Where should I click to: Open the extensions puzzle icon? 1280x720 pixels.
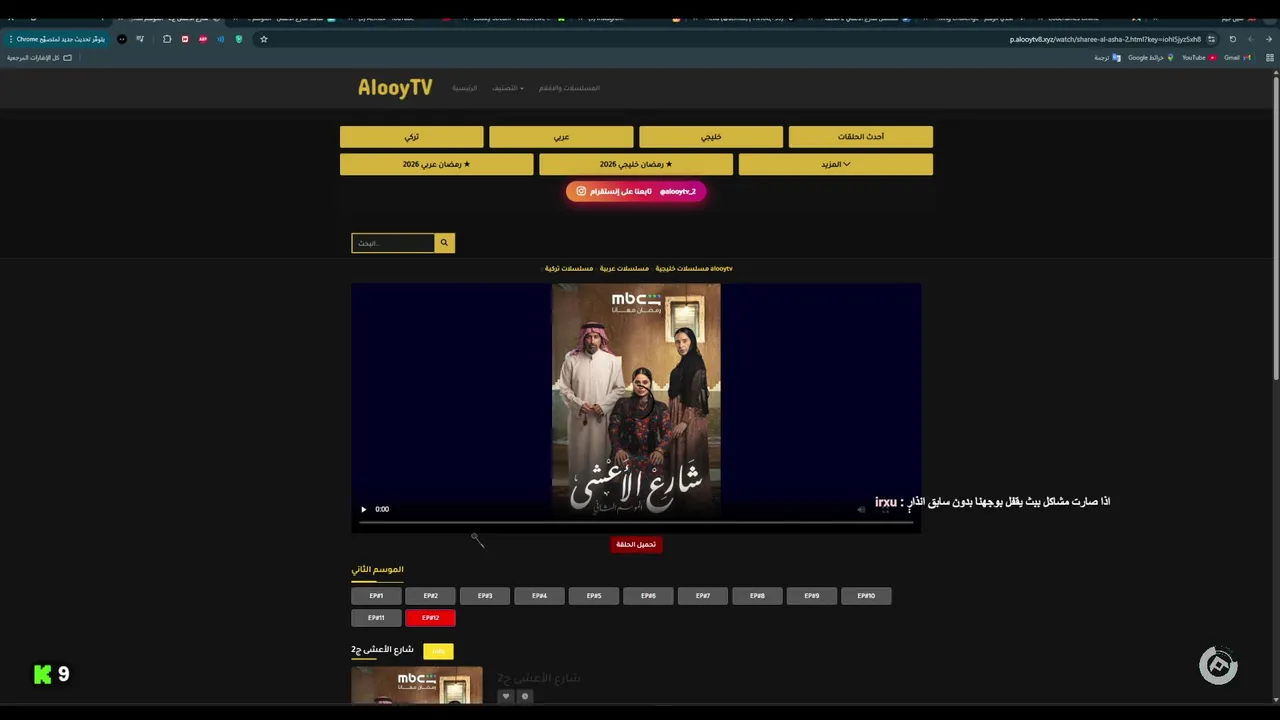point(167,39)
